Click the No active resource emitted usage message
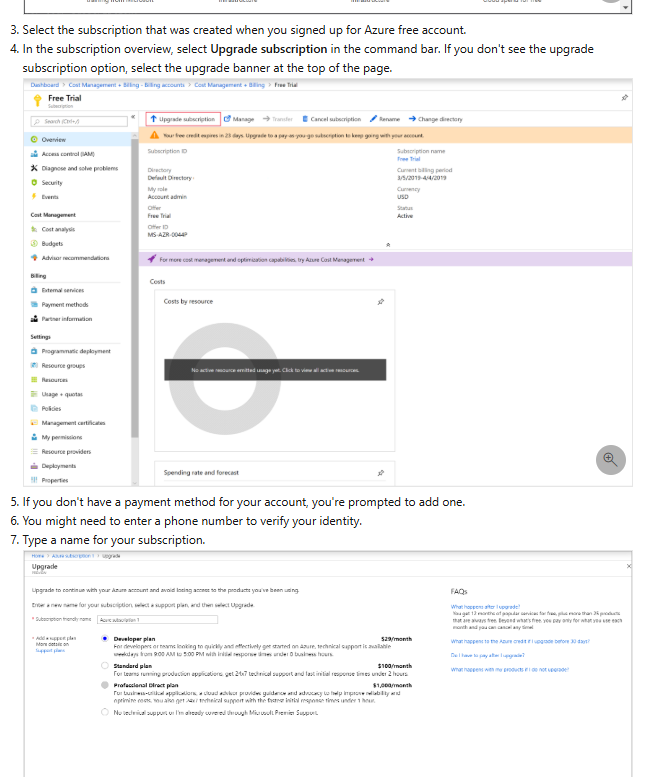The height and width of the screenshot is (777, 649). 275,370
